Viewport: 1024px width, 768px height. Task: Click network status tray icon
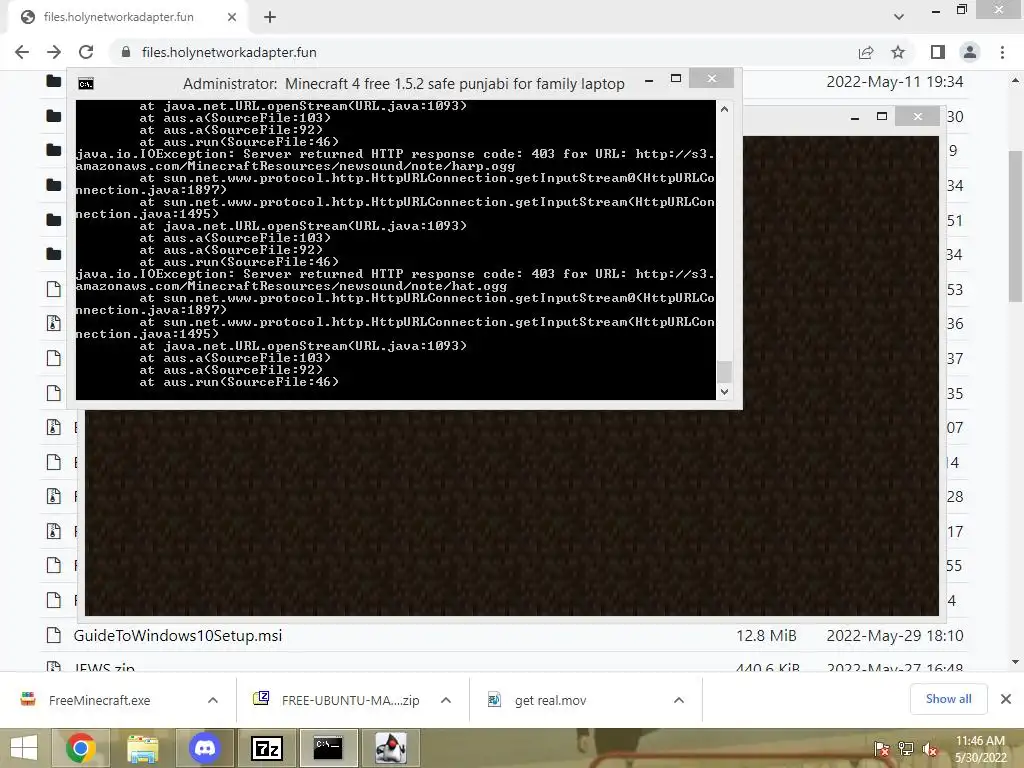(x=906, y=748)
